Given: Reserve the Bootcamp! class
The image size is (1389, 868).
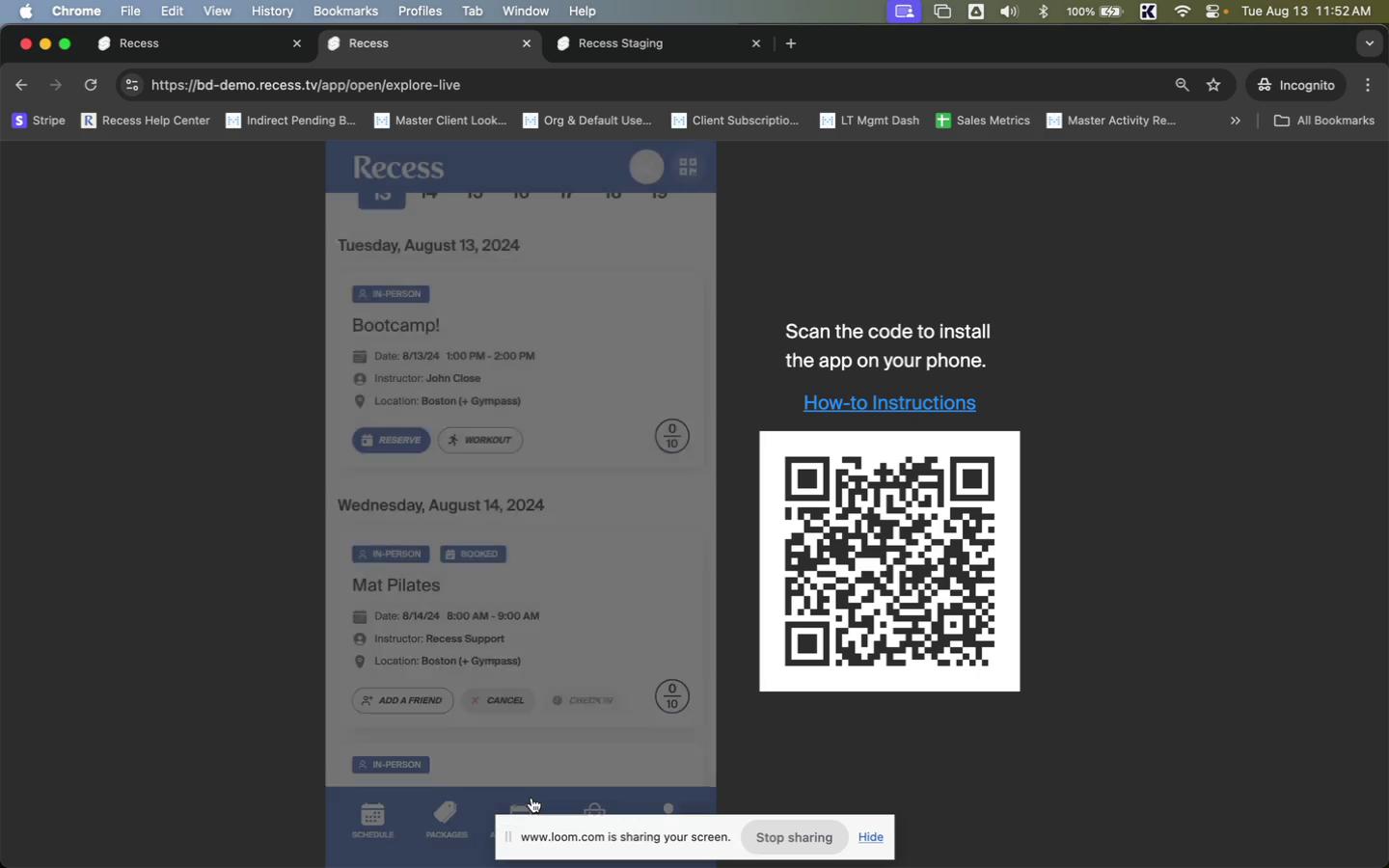Looking at the screenshot, I should point(392,440).
